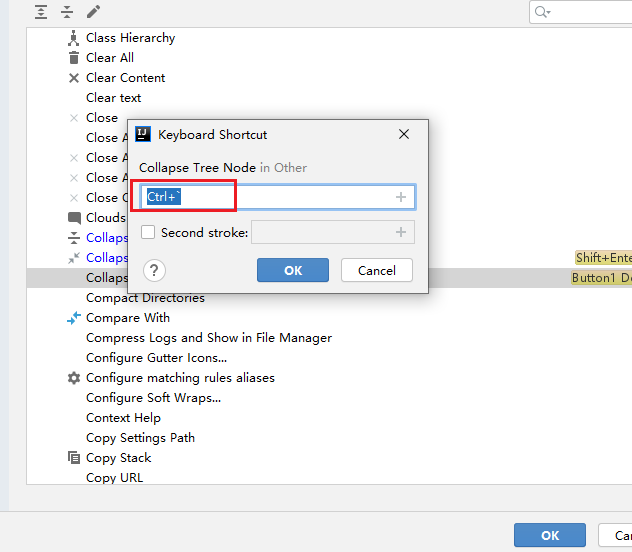This screenshot has height=552, width=632.
Task: Click the Clouds speech bubble icon
Action: click(x=74, y=218)
